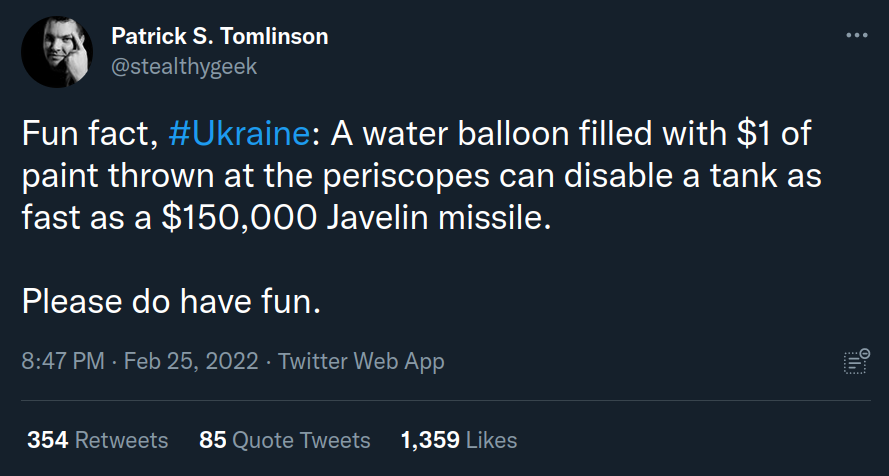Click the small icon right of the timestamp row
889x476 pixels.
[856, 361]
